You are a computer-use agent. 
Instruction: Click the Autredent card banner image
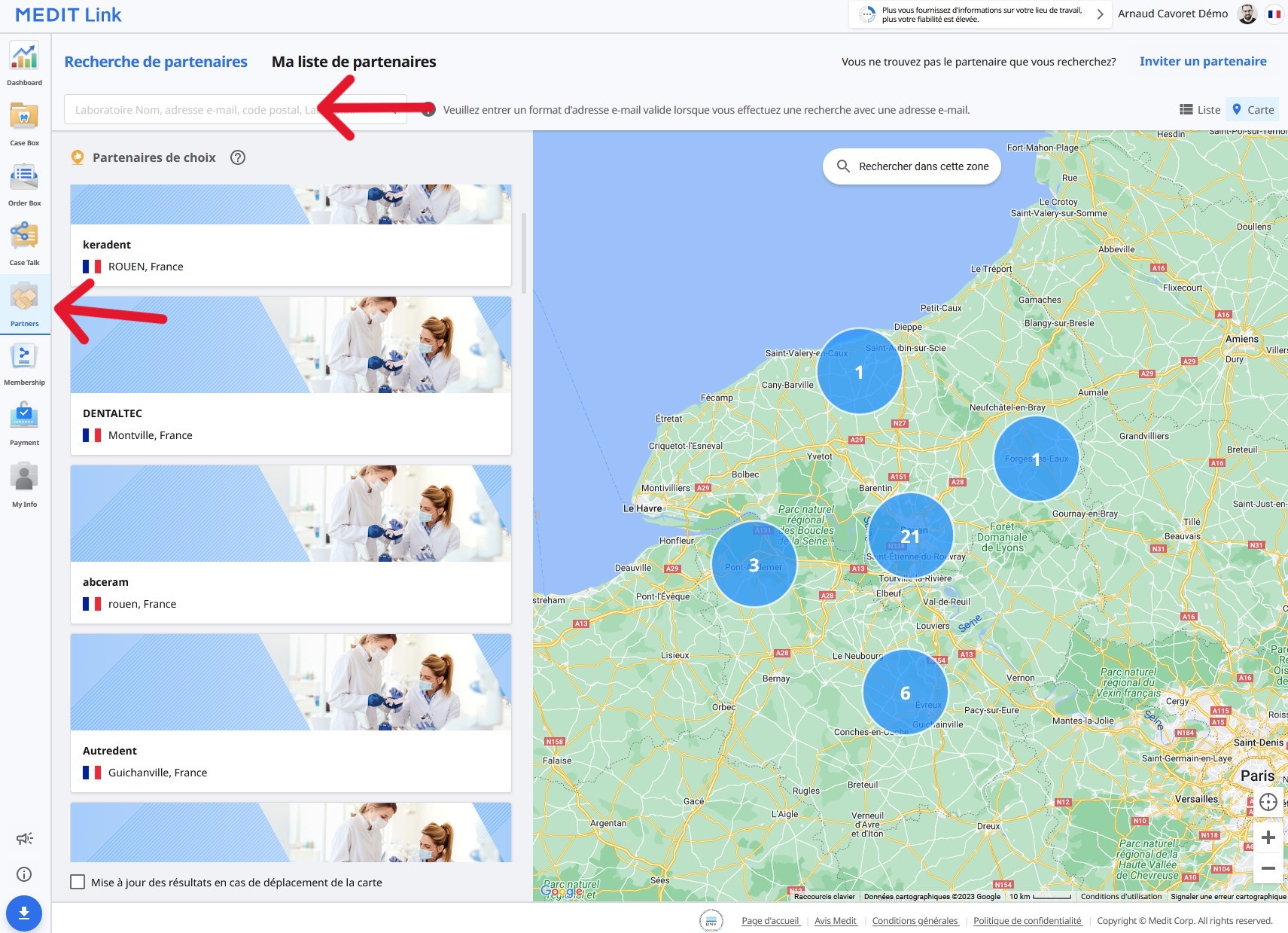[291, 682]
